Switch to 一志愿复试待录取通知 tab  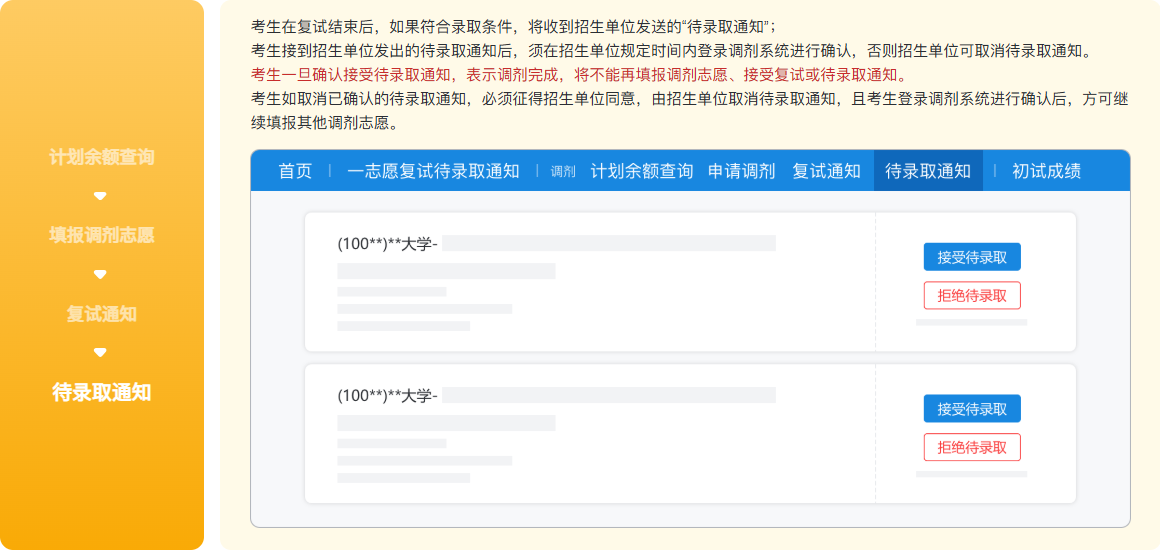(433, 171)
